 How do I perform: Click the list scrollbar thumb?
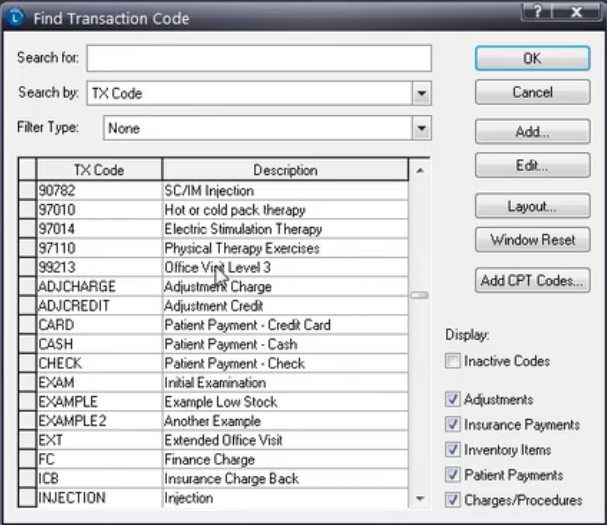pos(420,295)
